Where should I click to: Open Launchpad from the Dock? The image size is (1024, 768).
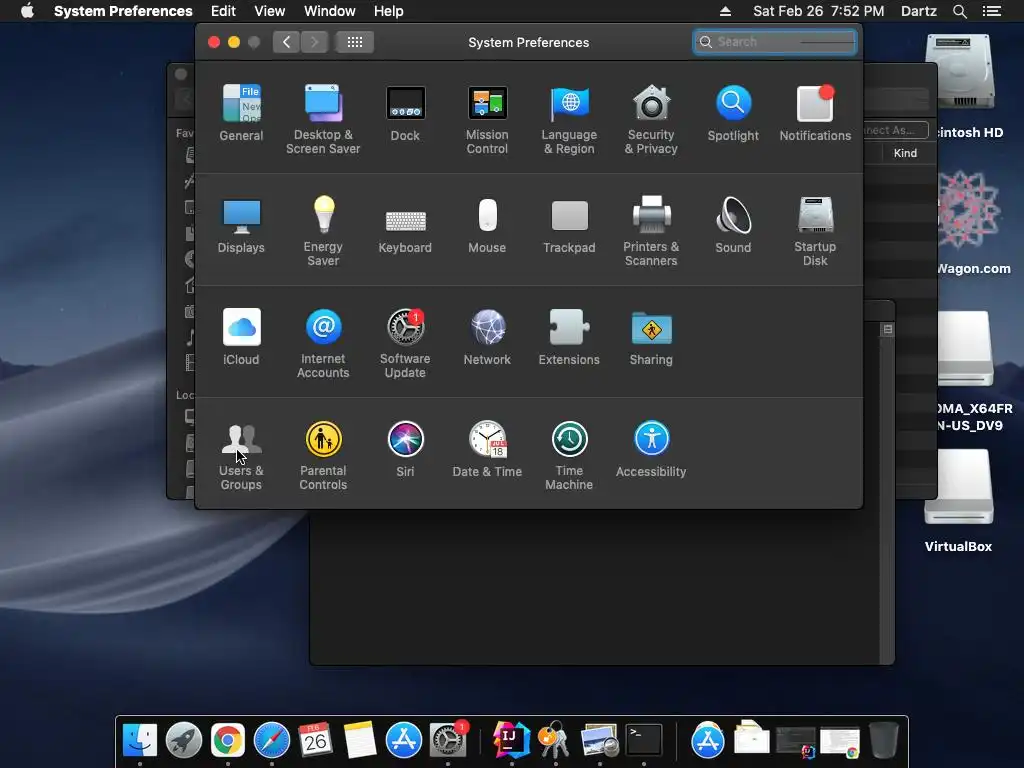pos(184,741)
